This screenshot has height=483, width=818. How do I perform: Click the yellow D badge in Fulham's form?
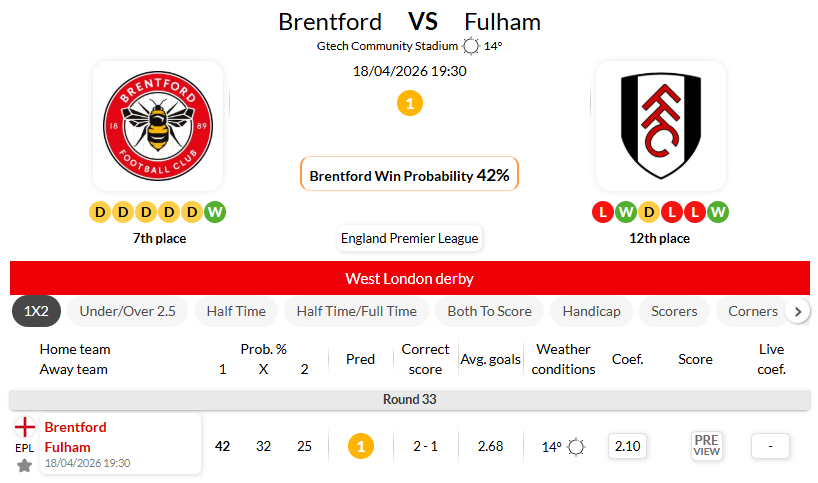pos(649,212)
